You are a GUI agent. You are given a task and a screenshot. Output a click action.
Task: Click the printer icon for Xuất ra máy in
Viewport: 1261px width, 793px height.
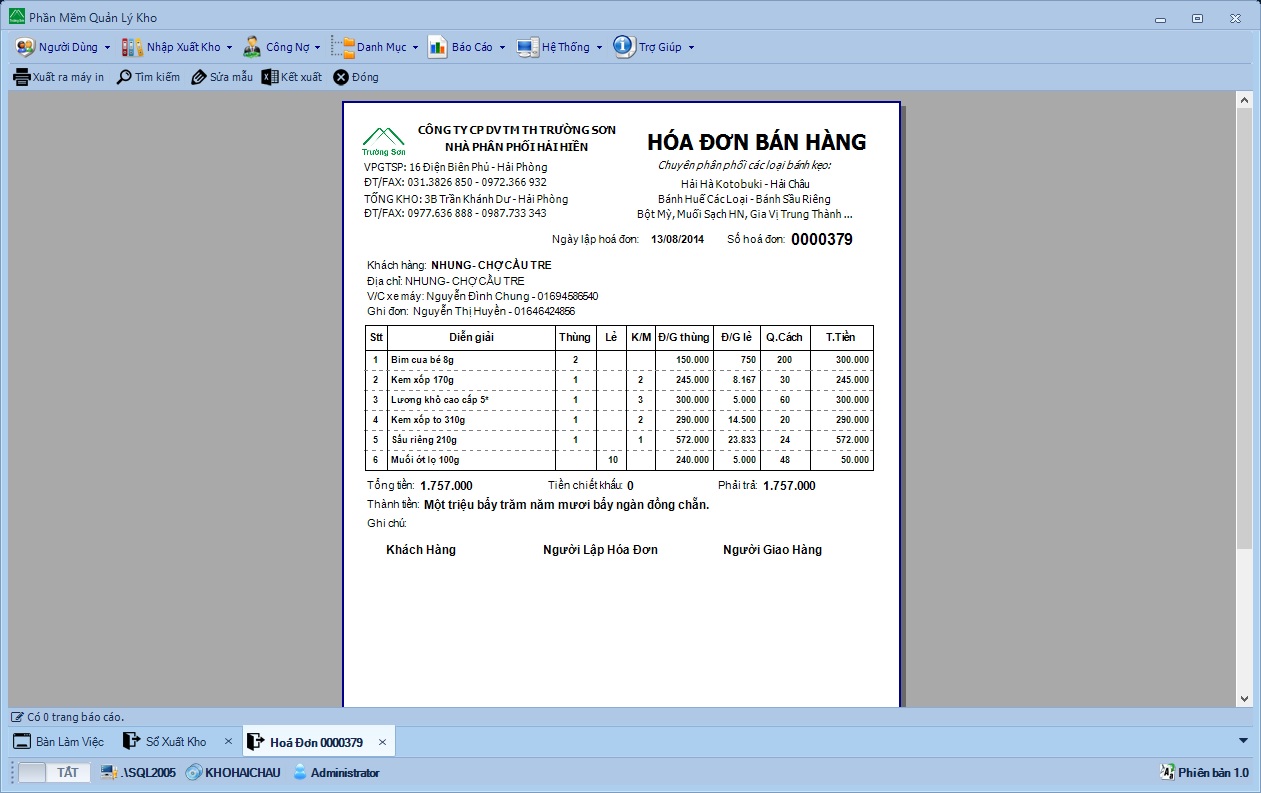point(21,77)
